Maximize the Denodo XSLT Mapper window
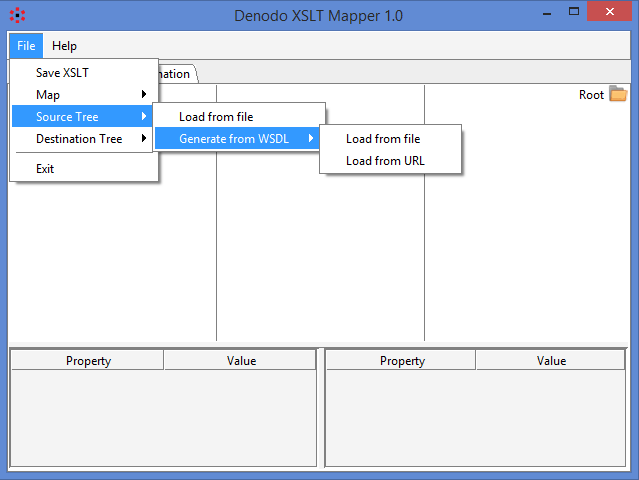The image size is (639, 480). pos(574,11)
